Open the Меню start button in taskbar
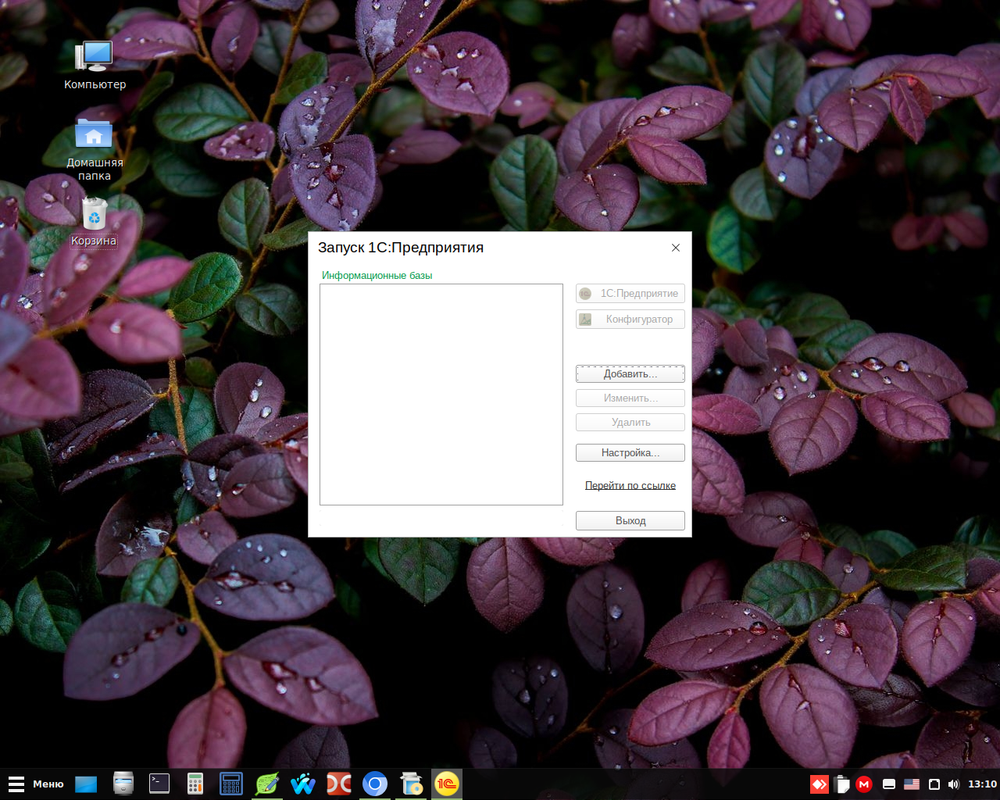The height and width of the screenshot is (800, 1000). click(36, 784)
